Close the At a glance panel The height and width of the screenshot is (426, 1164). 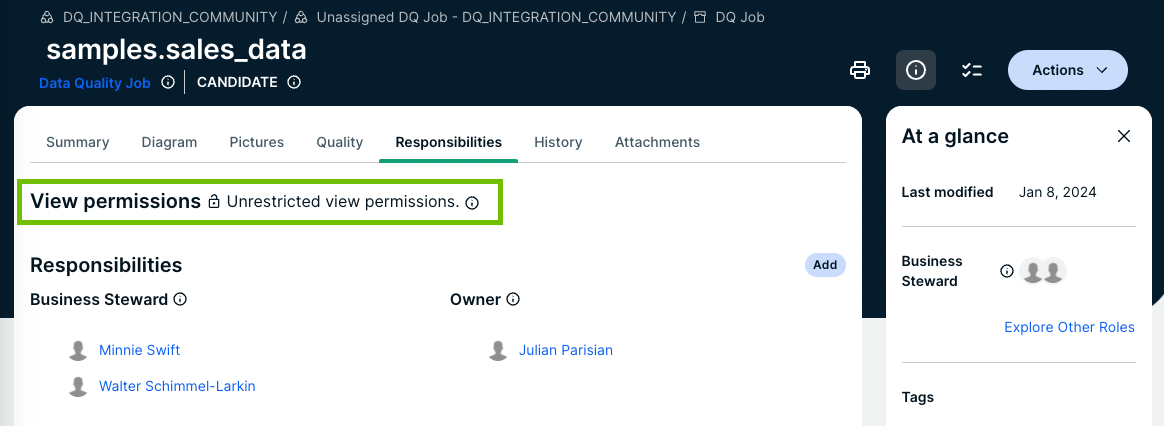(1124, 136)
